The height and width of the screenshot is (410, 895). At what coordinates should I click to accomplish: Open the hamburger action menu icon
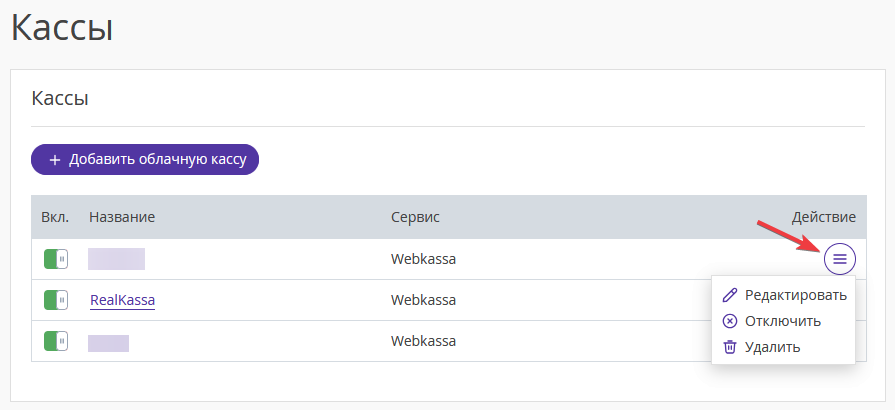(x=840, y=259)
